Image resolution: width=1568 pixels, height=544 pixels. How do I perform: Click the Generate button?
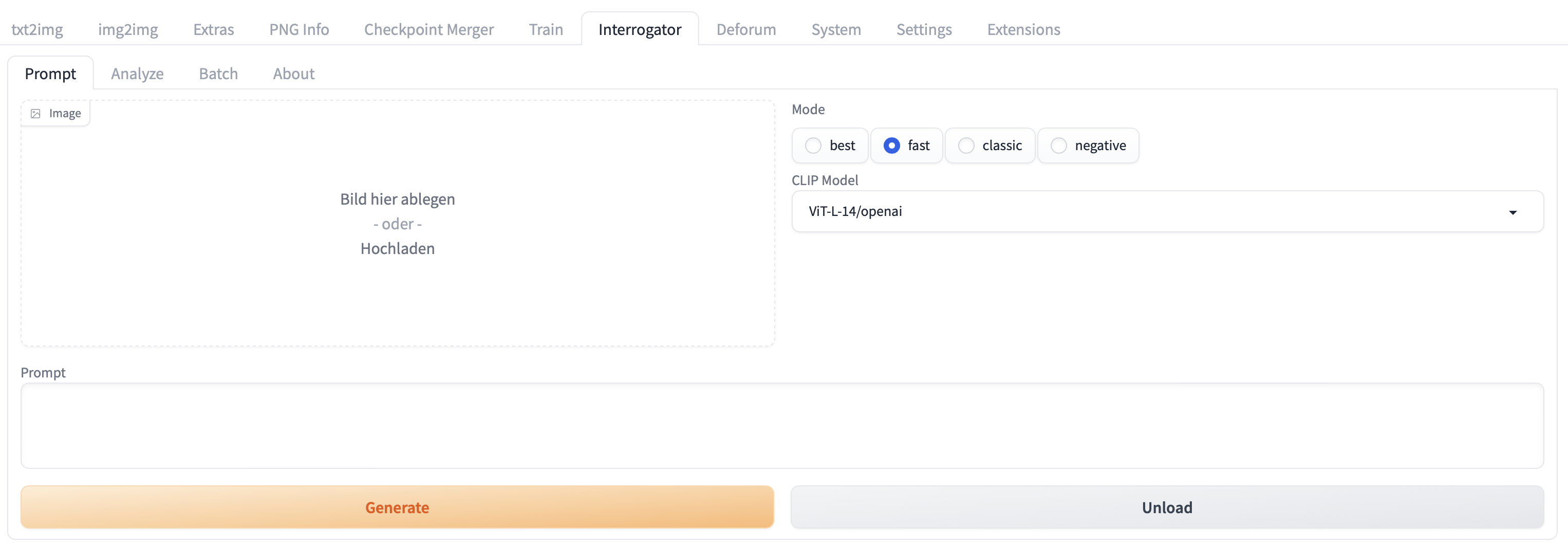pos(397,506)
